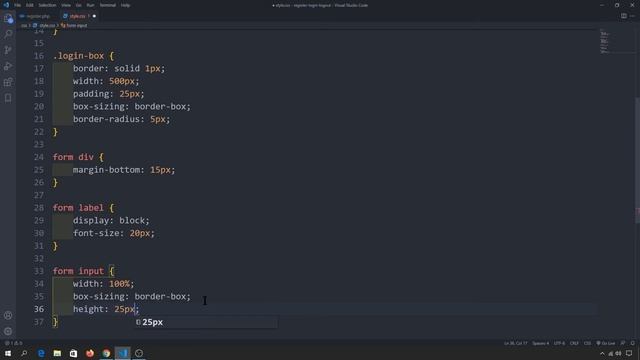Viewport: 640px width, 360px height.
Task: Open the File menu
Action: (18, 5)
